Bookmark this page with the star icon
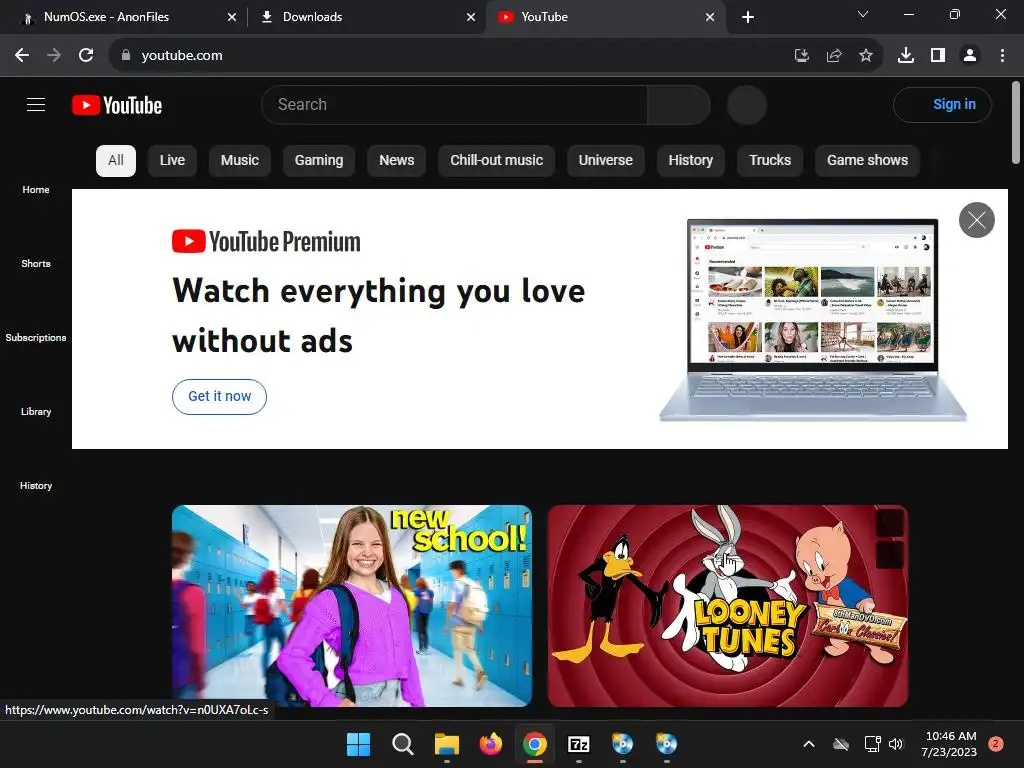Viewport: 1024px width, 768px height. point(866,56)
